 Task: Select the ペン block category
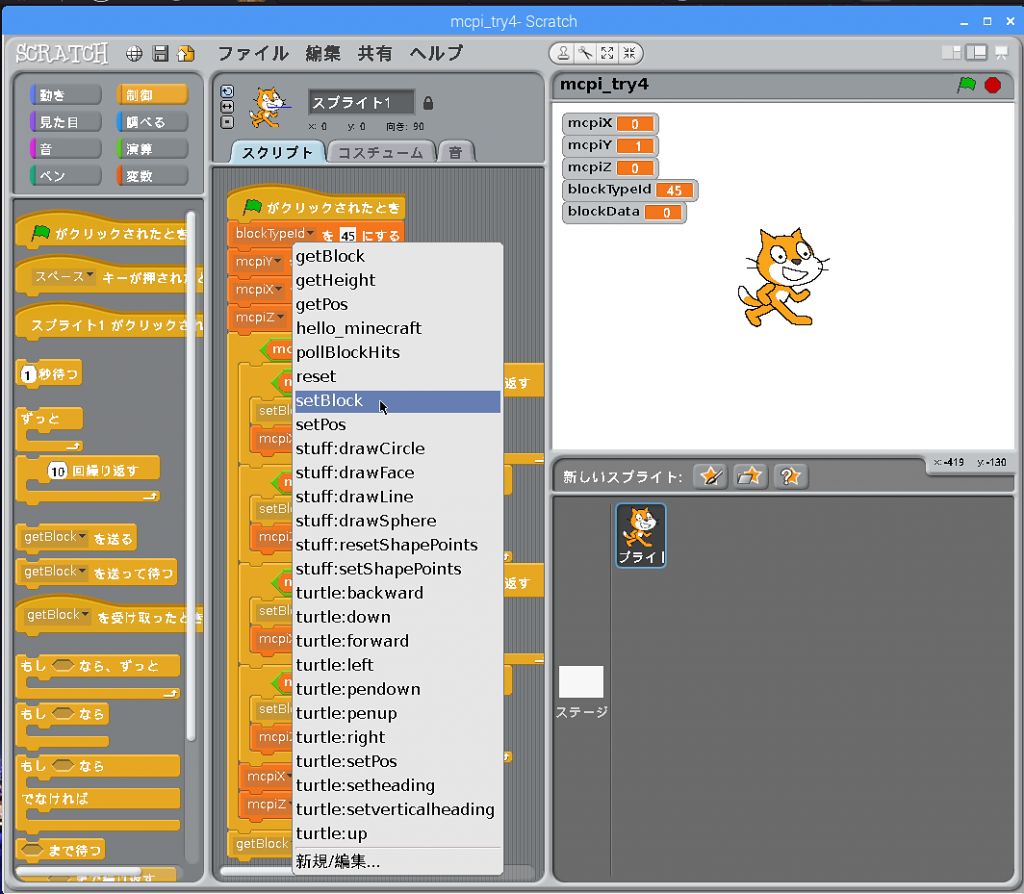(66, 176)
